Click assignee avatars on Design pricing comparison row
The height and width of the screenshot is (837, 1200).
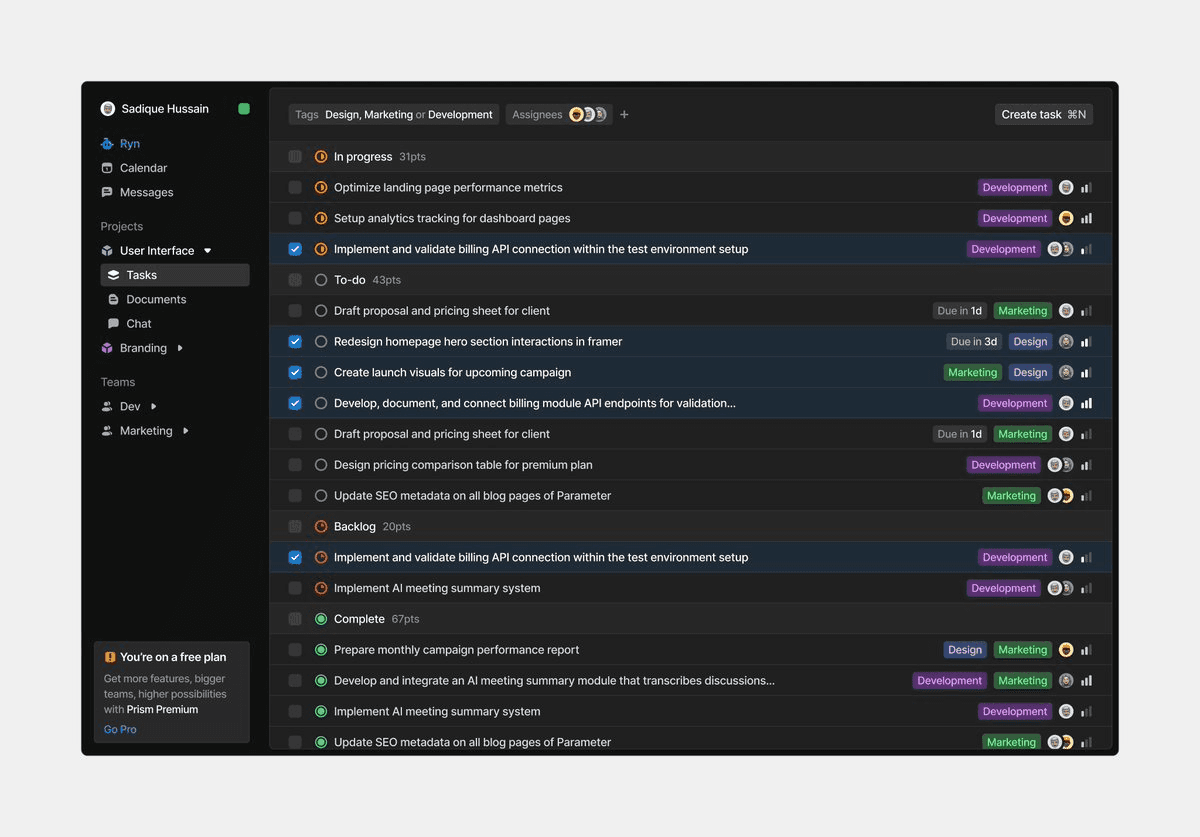coord(1060,465)
